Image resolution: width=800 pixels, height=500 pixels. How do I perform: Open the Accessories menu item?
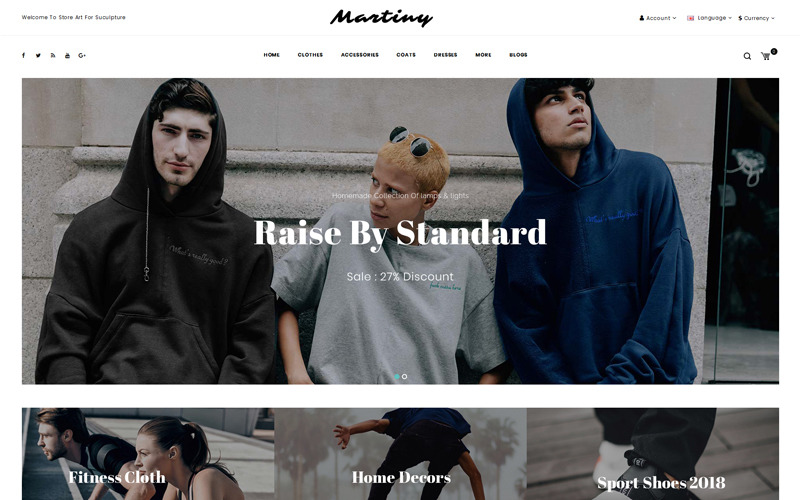pyautogui.click(x=360, y=55)
